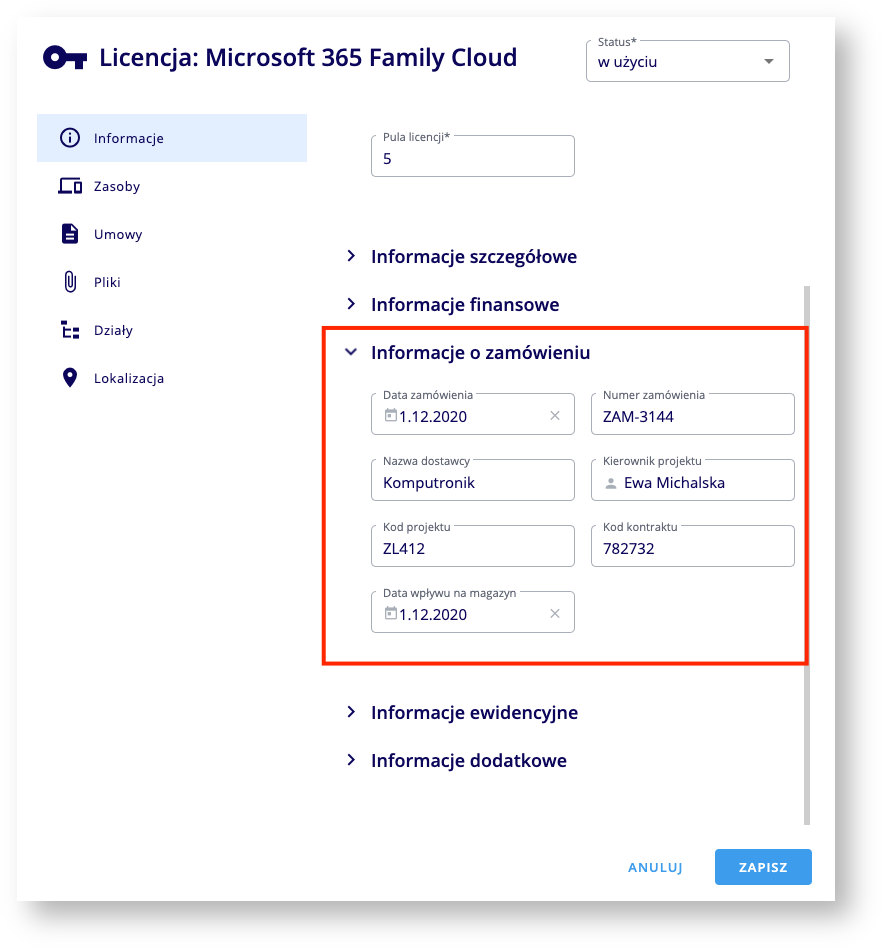Click the ZAPISZ button
Screen dimensions: 883x949
pos(763,867)
